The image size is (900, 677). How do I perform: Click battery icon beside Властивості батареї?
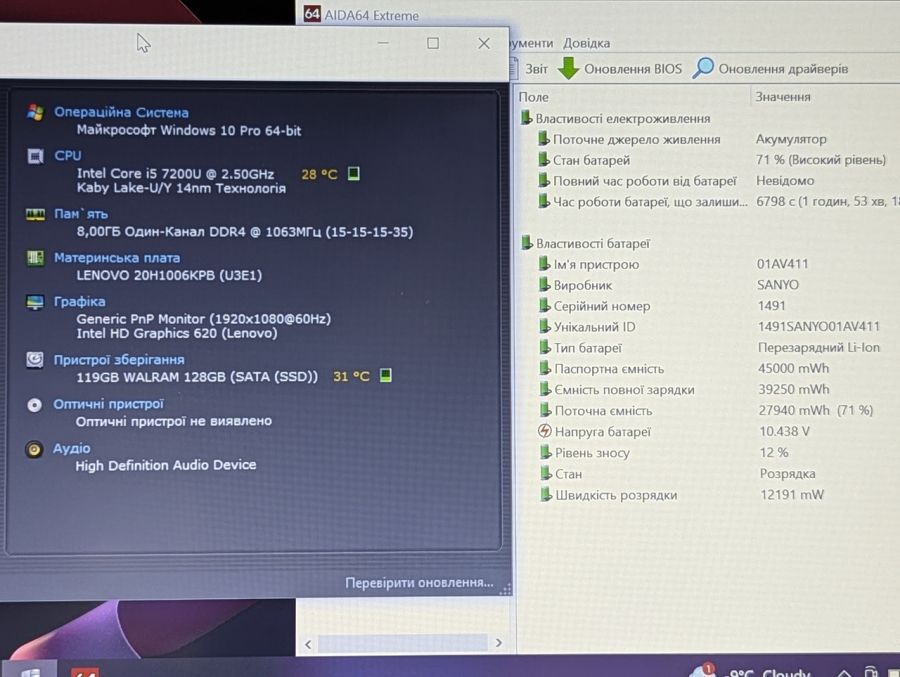click(526, 243)
